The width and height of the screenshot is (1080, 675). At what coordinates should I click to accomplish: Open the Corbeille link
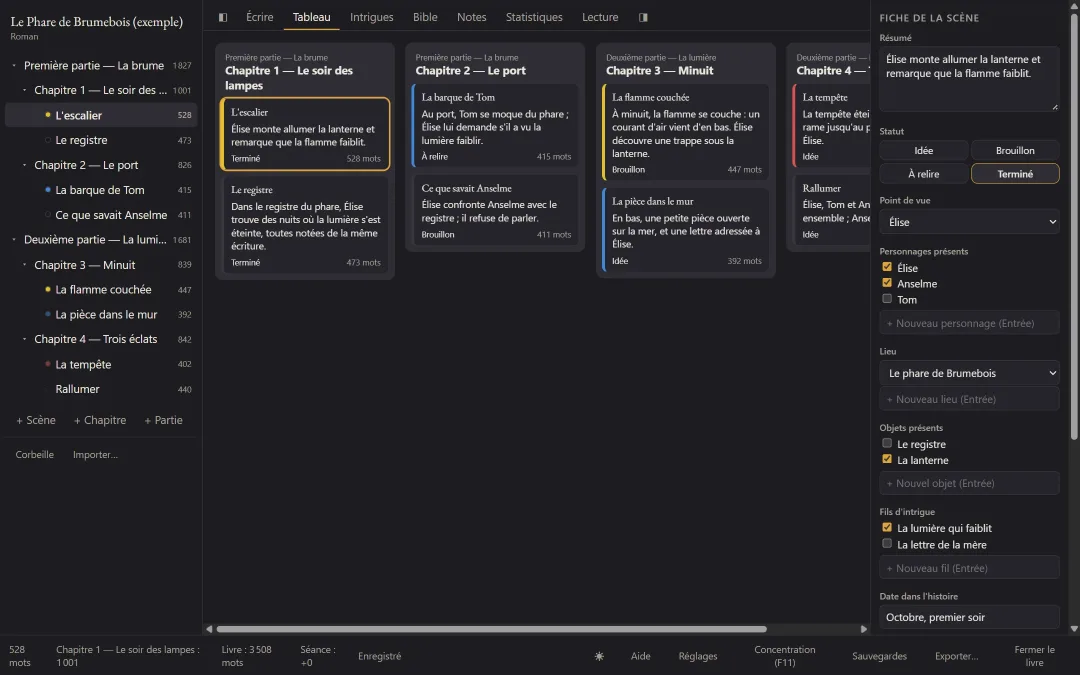click(x=34, y=455)
